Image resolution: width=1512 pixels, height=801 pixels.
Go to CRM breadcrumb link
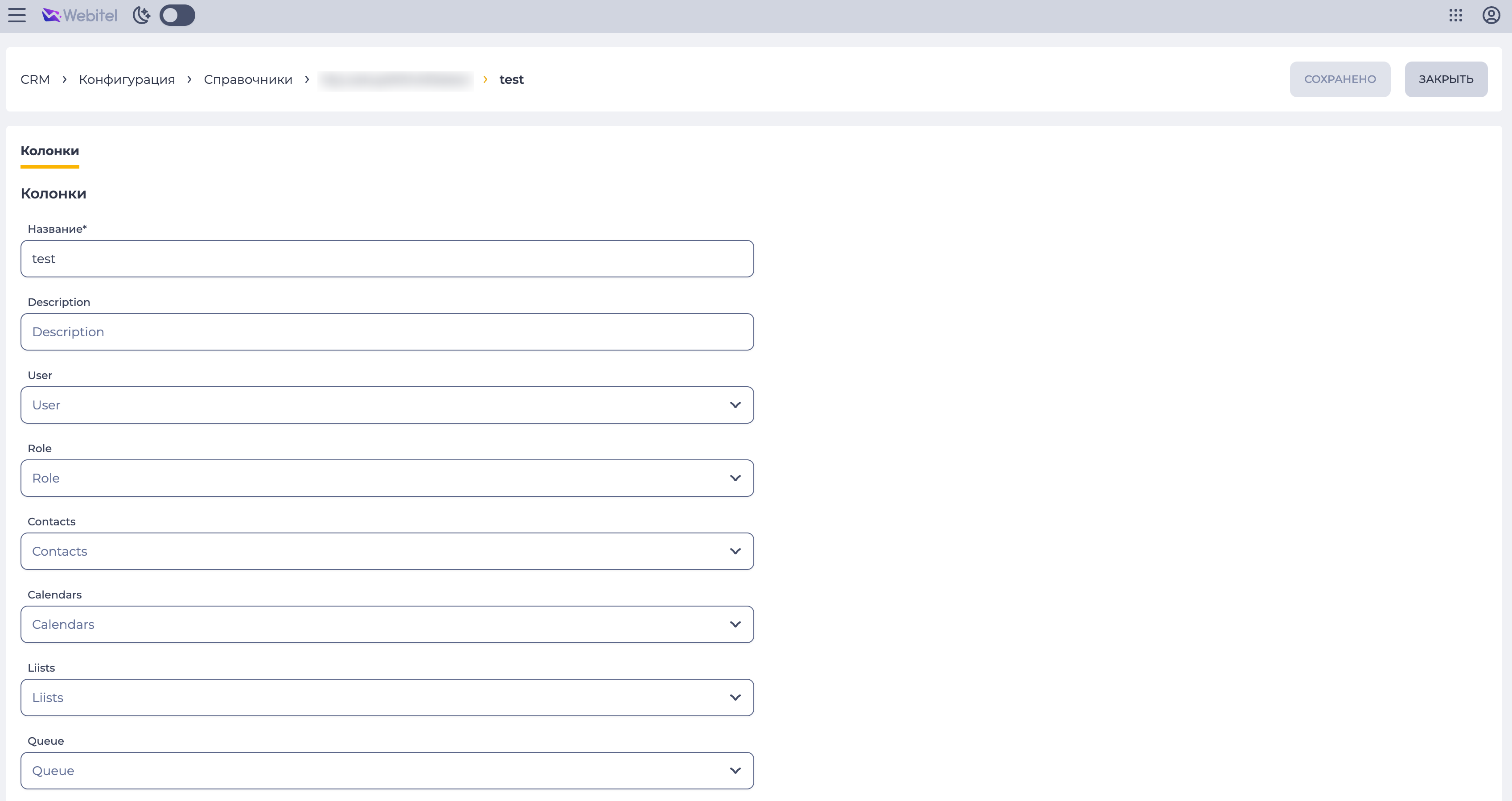click(35, 79)
